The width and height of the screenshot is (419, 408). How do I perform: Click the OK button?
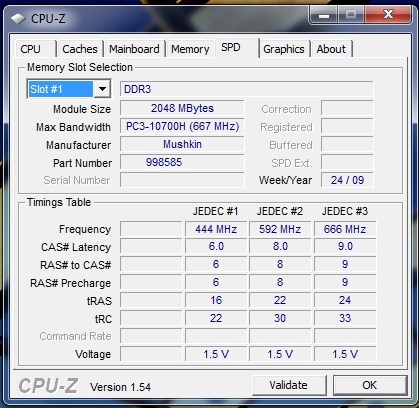click(369, 385)
